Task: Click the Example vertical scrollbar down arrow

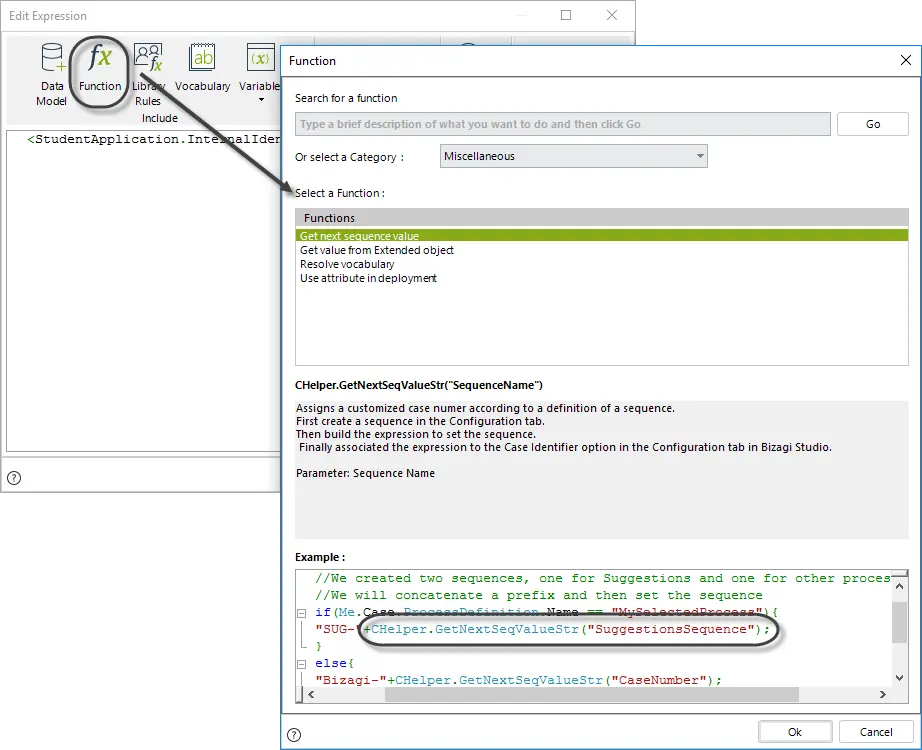Action: click(899, 678)
